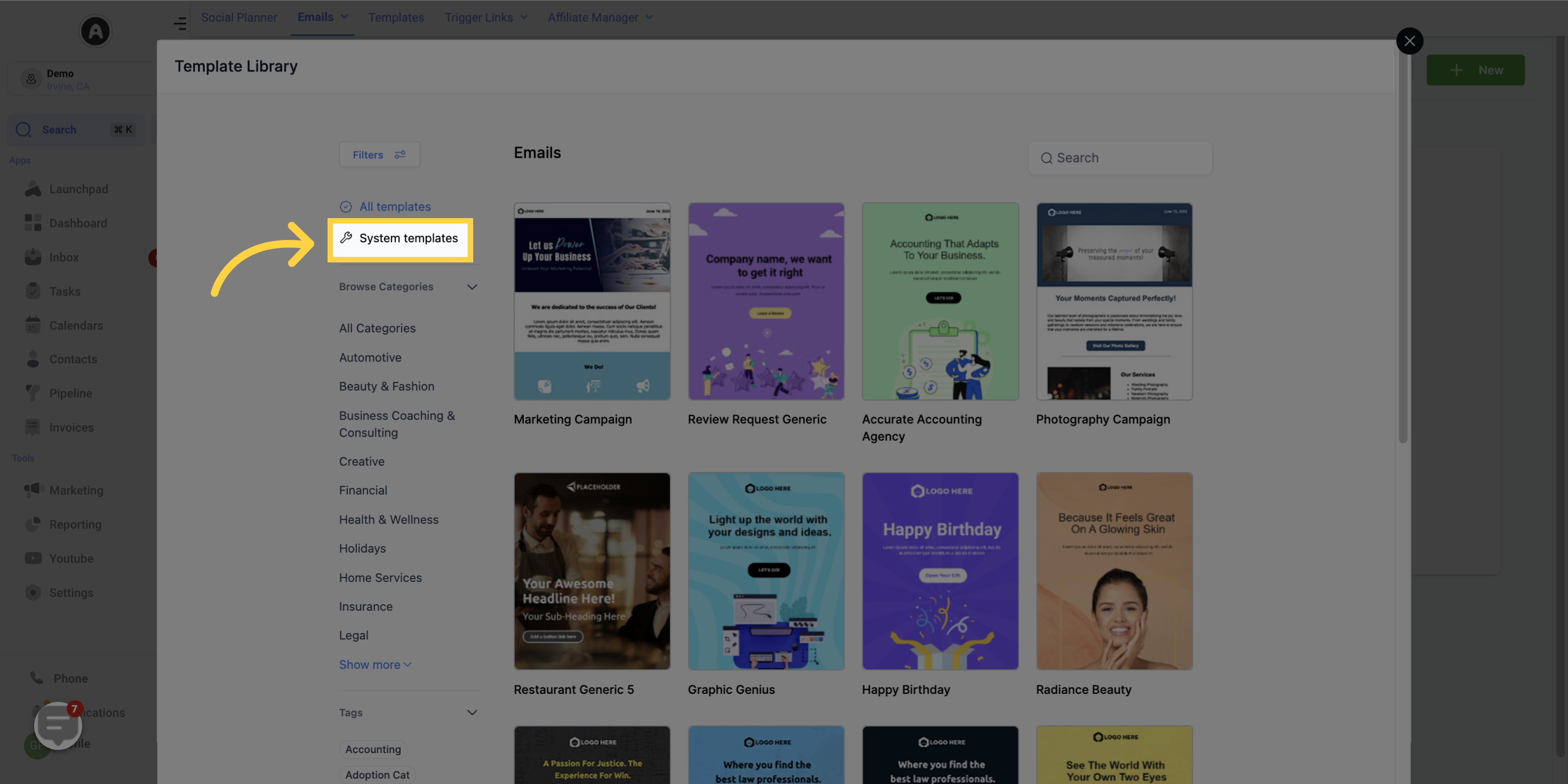The height and width of the screenshot is (784, 1568).
Task: Open the Inbox sidebar icon
Action: (x=33, y=258)
